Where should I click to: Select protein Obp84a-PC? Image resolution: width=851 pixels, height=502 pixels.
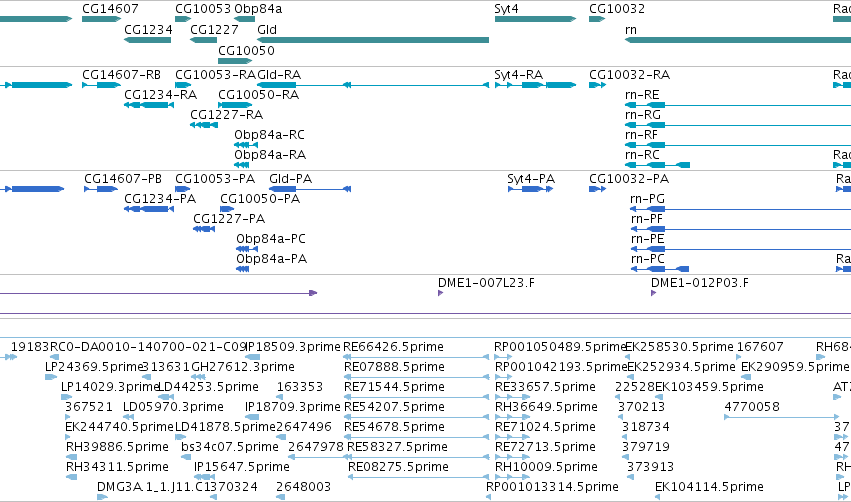247,249
